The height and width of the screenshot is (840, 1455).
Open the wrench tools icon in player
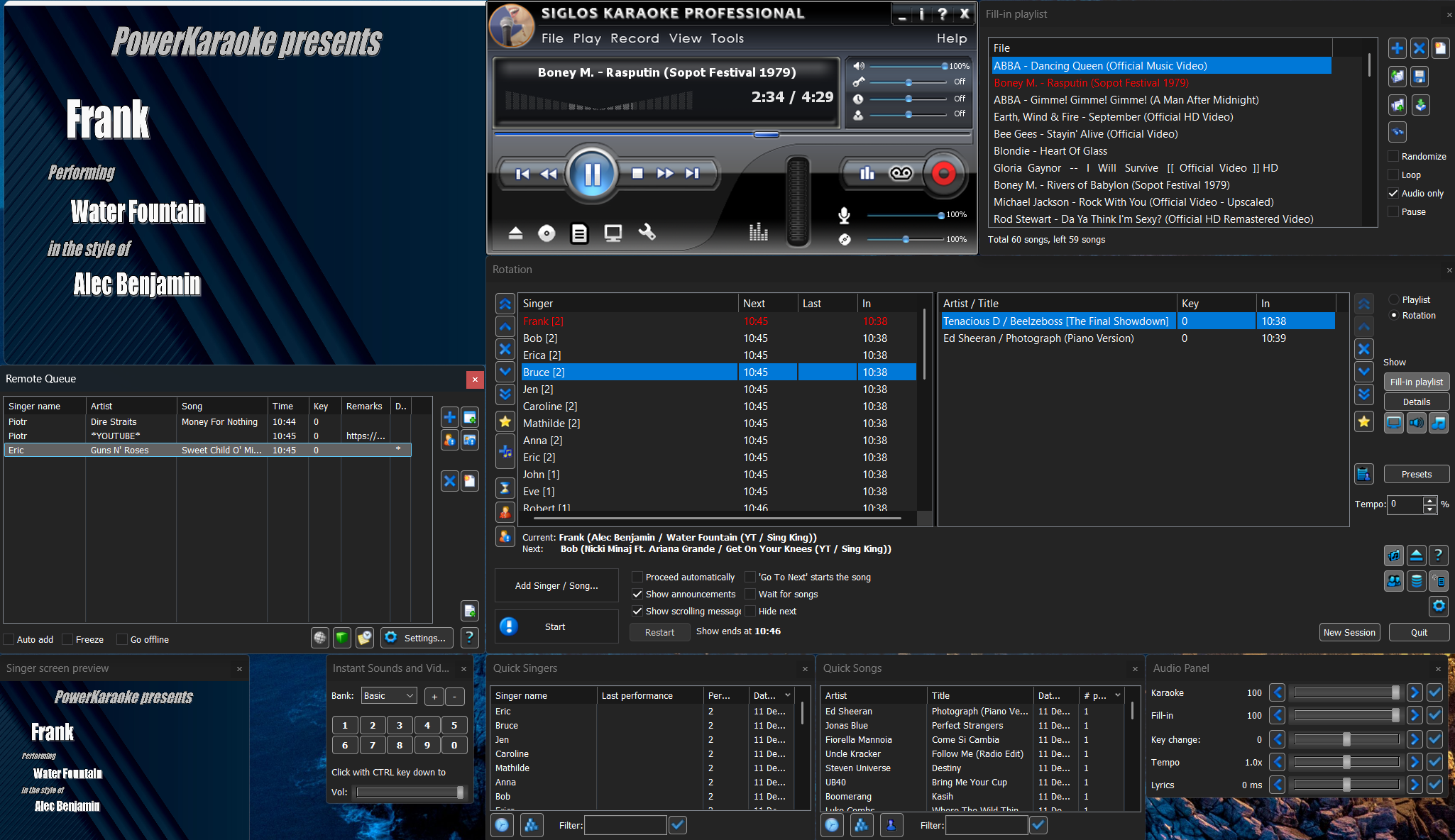click(647, 232)
